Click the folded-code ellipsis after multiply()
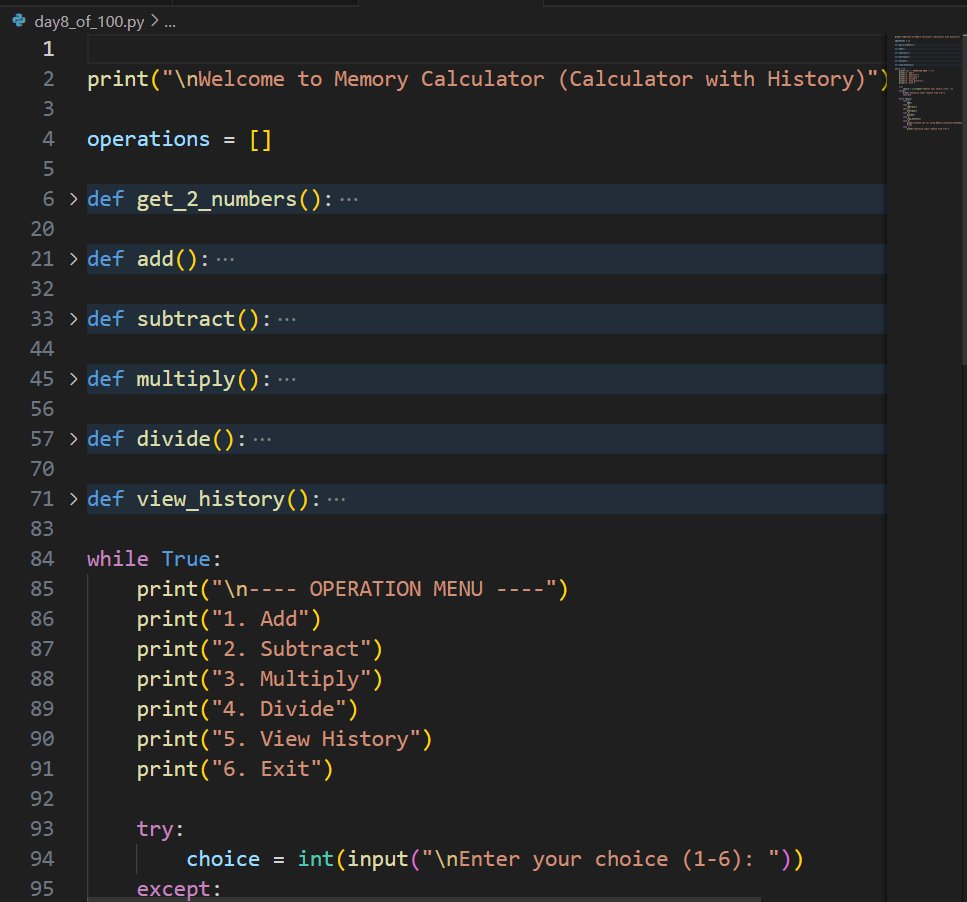The image size is (967, 902). point(287,379)
